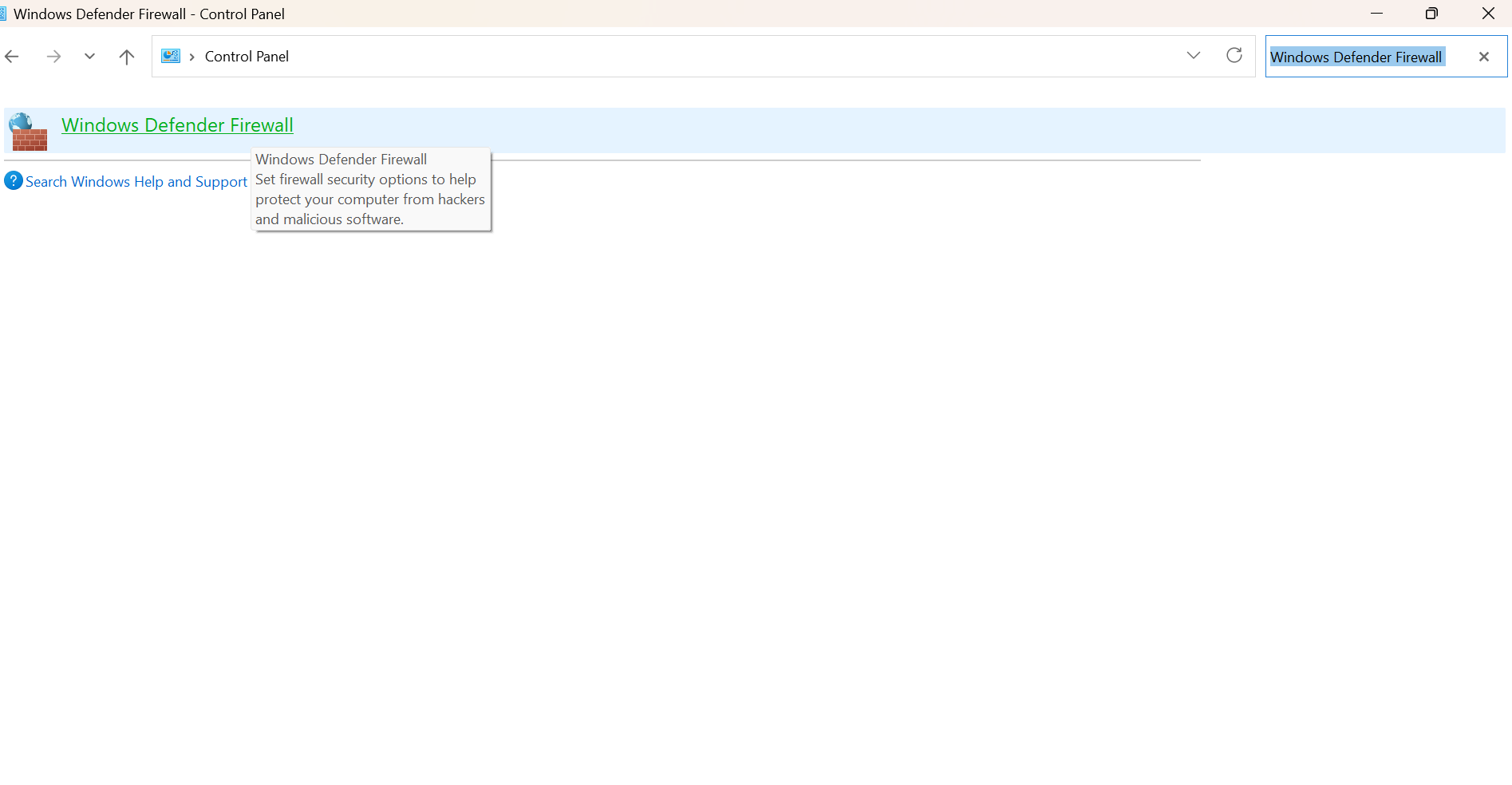Click the Forward navigation arrow
Viewport: 1512px width, 785px height.
coord(53,57)
